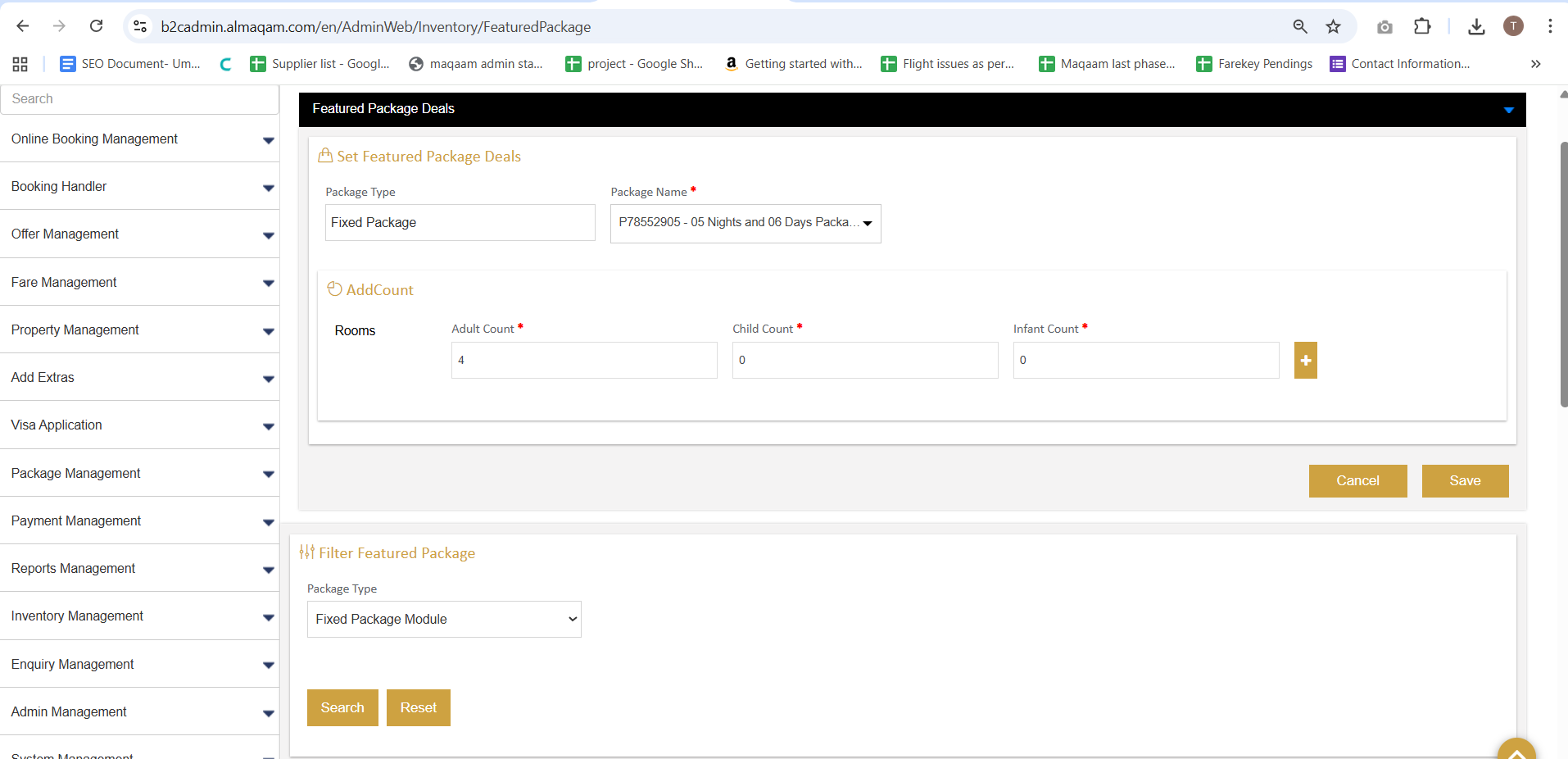The height and width of the screenshot is (759, 1568).
Task: Open the Fixed Package Module dropdown
Action: (444, 620)
